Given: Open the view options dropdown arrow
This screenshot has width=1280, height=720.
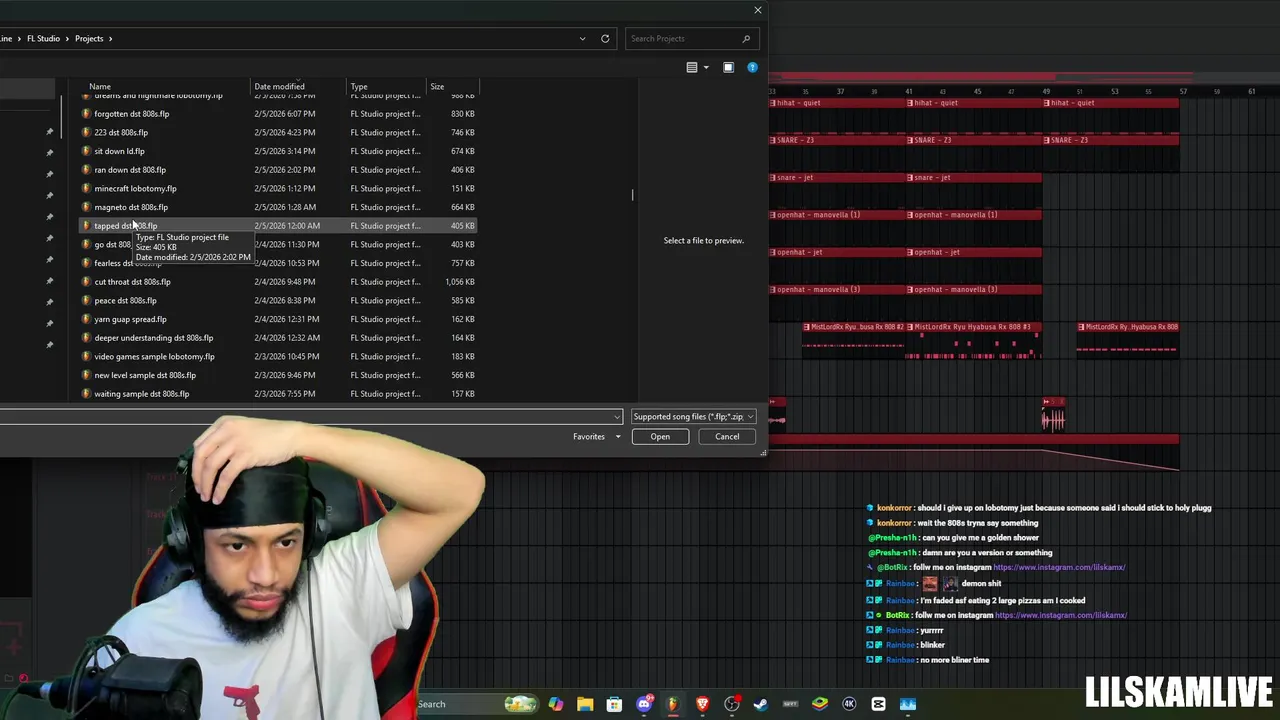Looking at the screenshot, I should (x=706, y=67).
